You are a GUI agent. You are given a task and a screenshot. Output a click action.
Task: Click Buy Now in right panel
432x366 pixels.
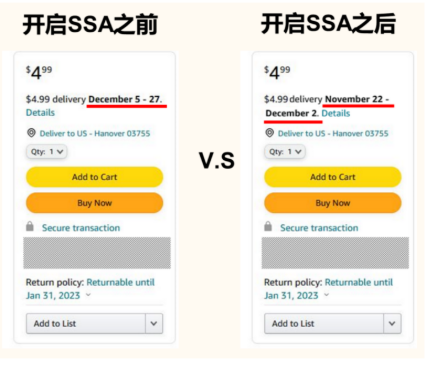point(333,203)
